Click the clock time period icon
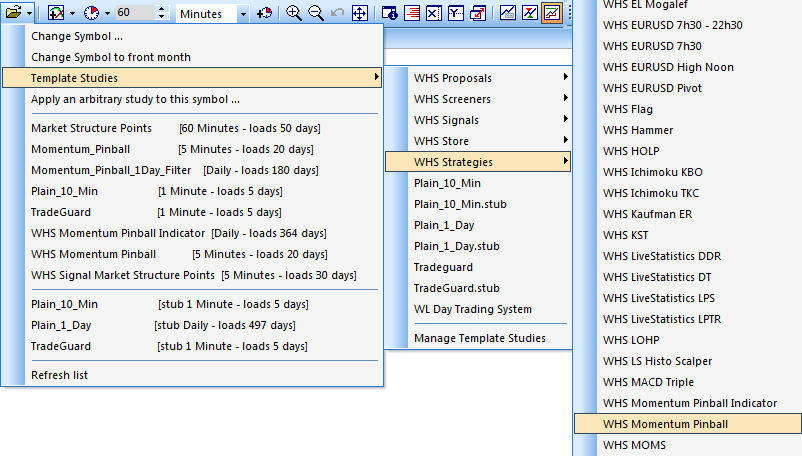The height and width of the screenshot is (456, 802). point(92,13)
